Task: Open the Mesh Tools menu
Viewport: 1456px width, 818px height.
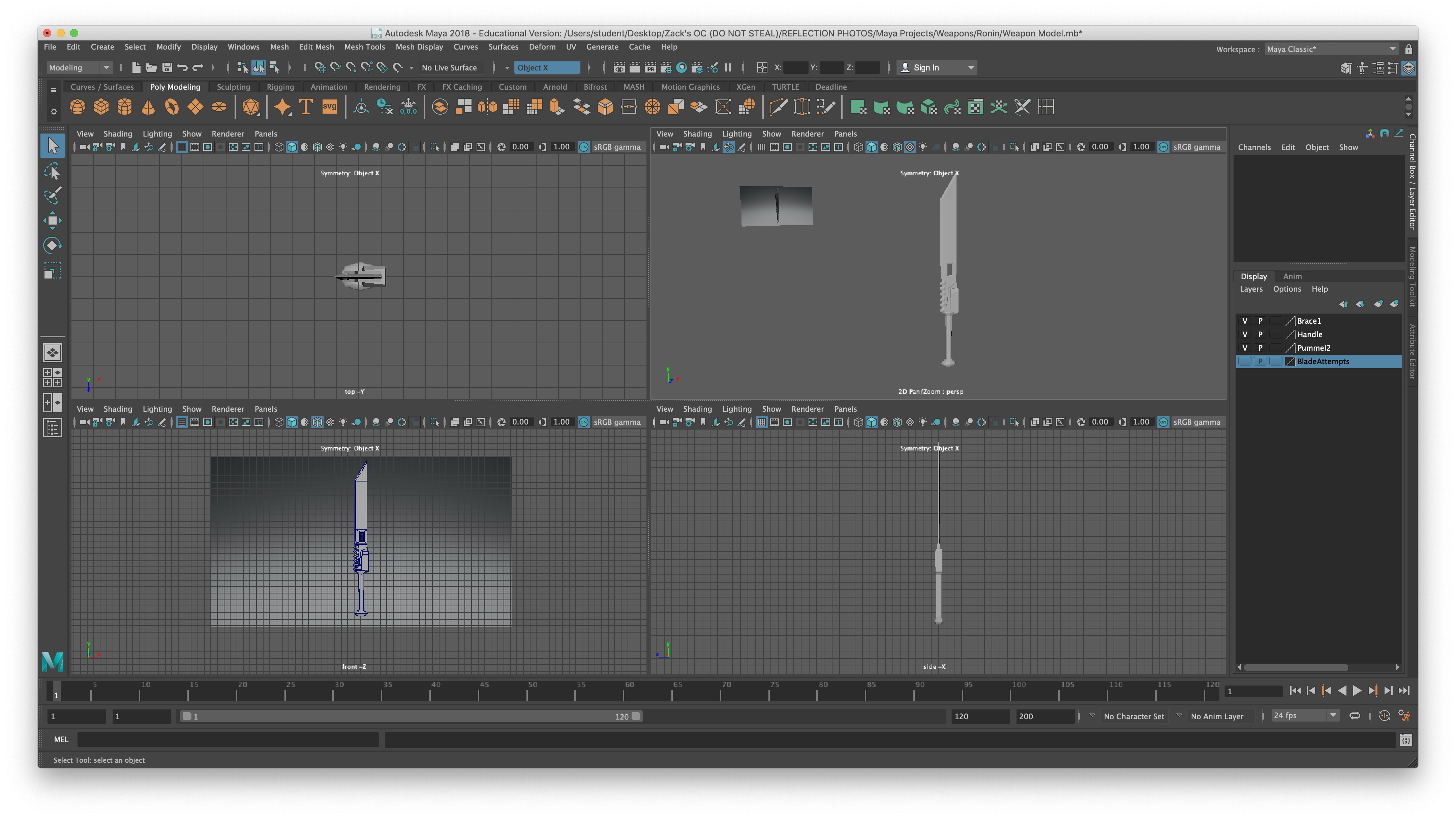Action: tap(364, 47)
